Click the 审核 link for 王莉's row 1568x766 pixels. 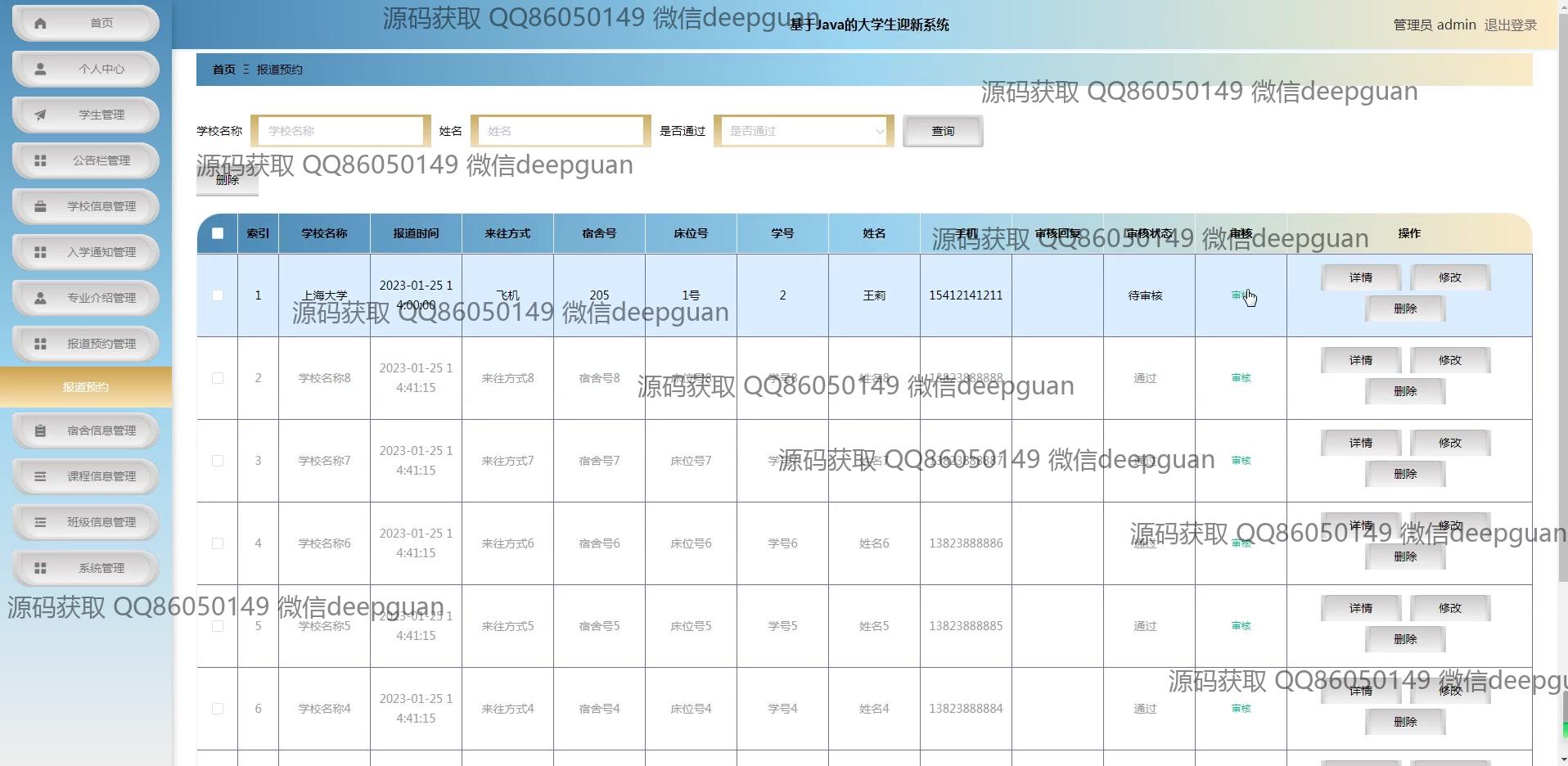tap(1239, 295)
